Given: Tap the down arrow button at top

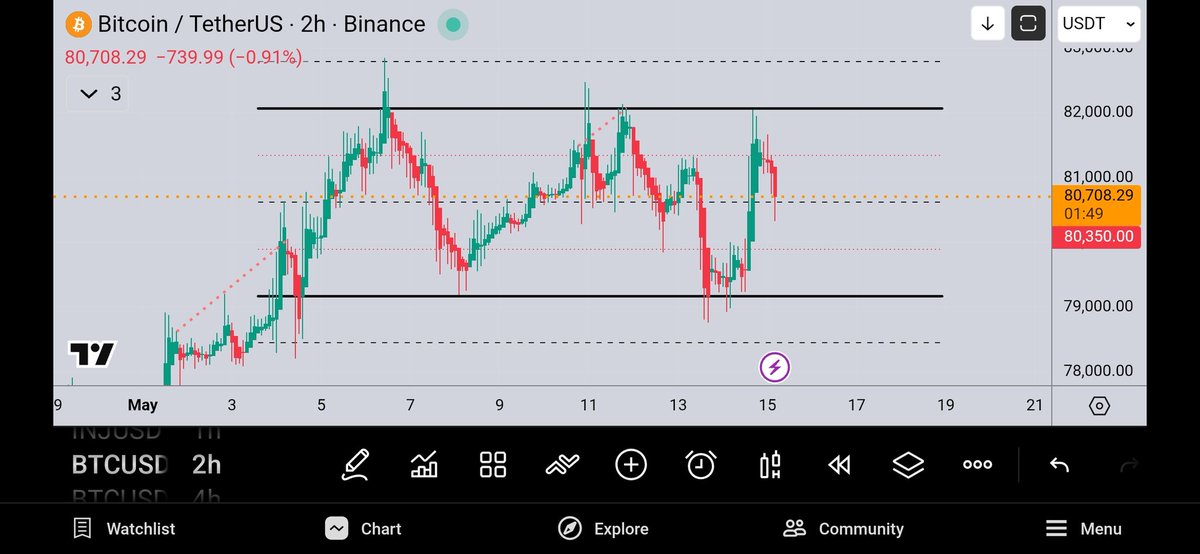Looking at the screenshot, I should point(988,23).
